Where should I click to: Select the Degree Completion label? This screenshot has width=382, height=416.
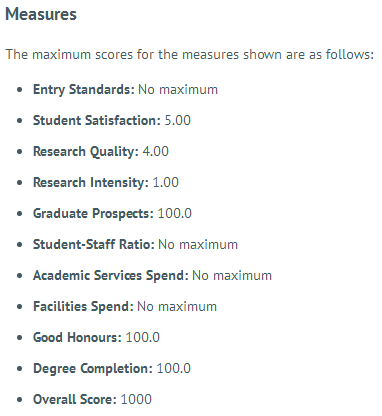[x=93, y=369]
